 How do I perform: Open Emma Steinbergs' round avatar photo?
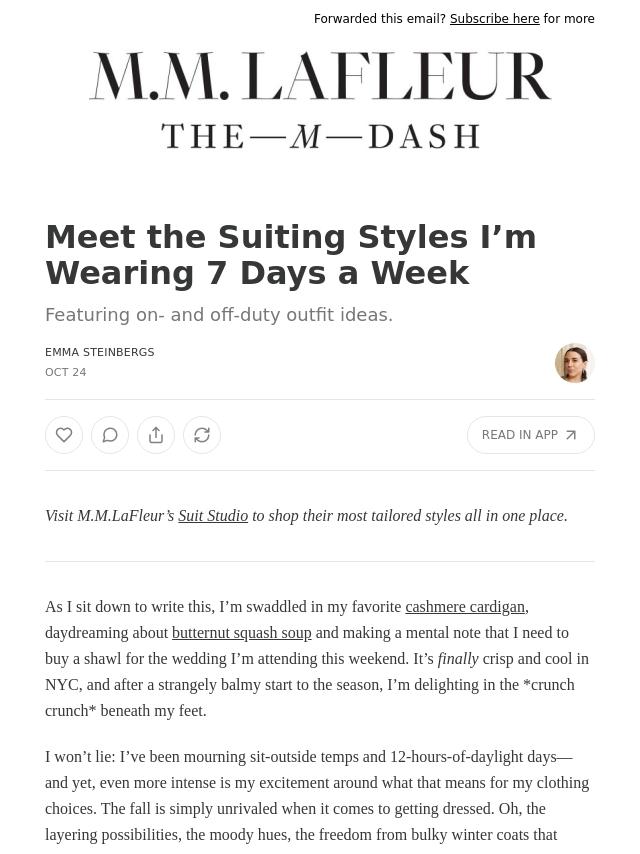pyautogui.click(x=574, y=363)
